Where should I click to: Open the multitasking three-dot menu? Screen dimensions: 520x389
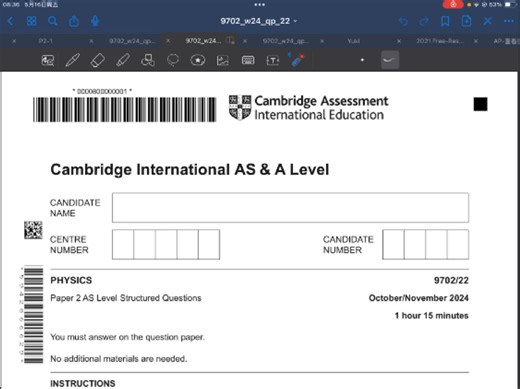(260, 5)
